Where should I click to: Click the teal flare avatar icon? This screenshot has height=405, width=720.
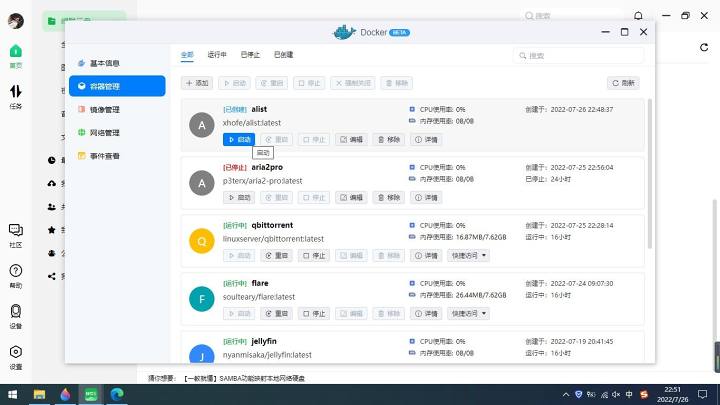(202, 299)
